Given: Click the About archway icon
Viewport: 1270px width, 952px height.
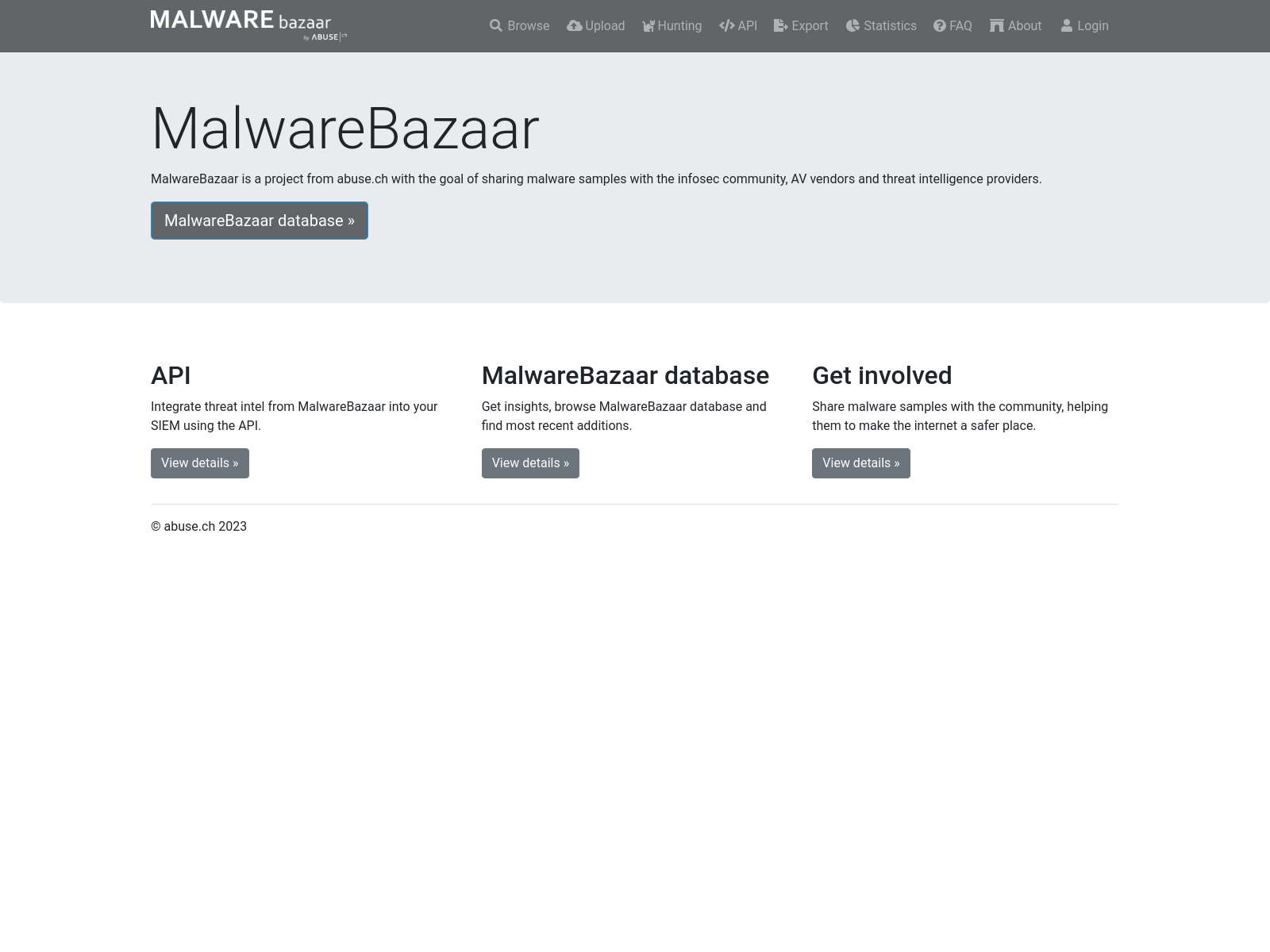Looking at the screenshot, I should pyautogui.click(x=997, y=26).
